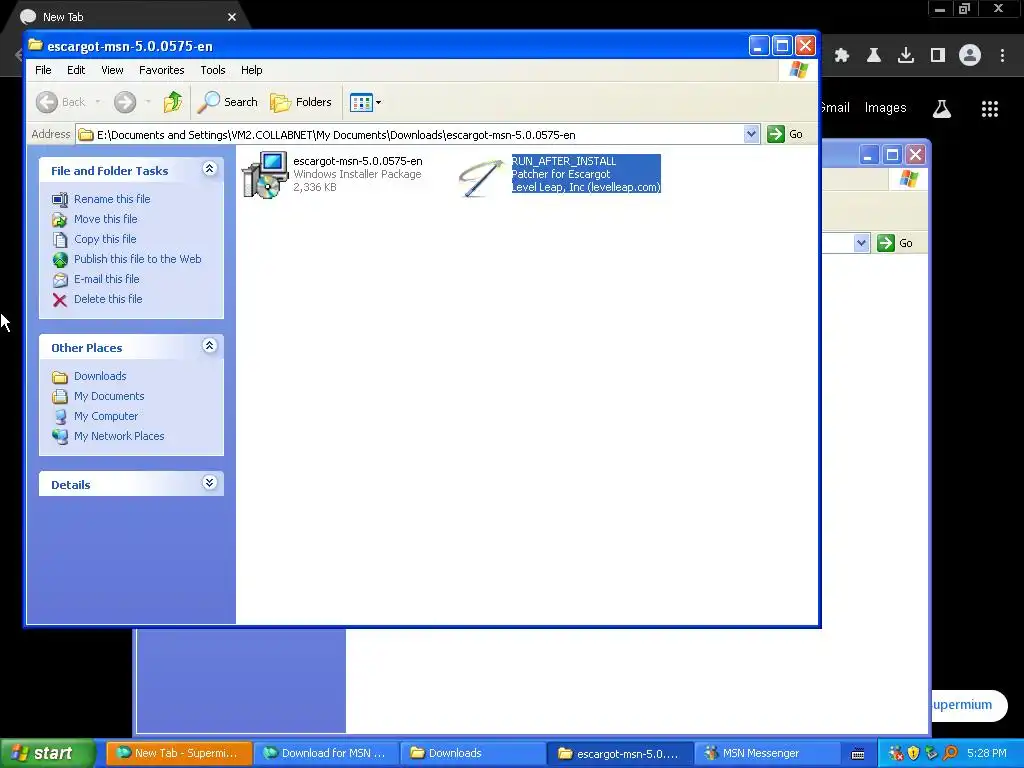The height and width of the screenshot is (768, 1024).
Task: Open My Computer in Other Places
Action: (x=106, y=416)
